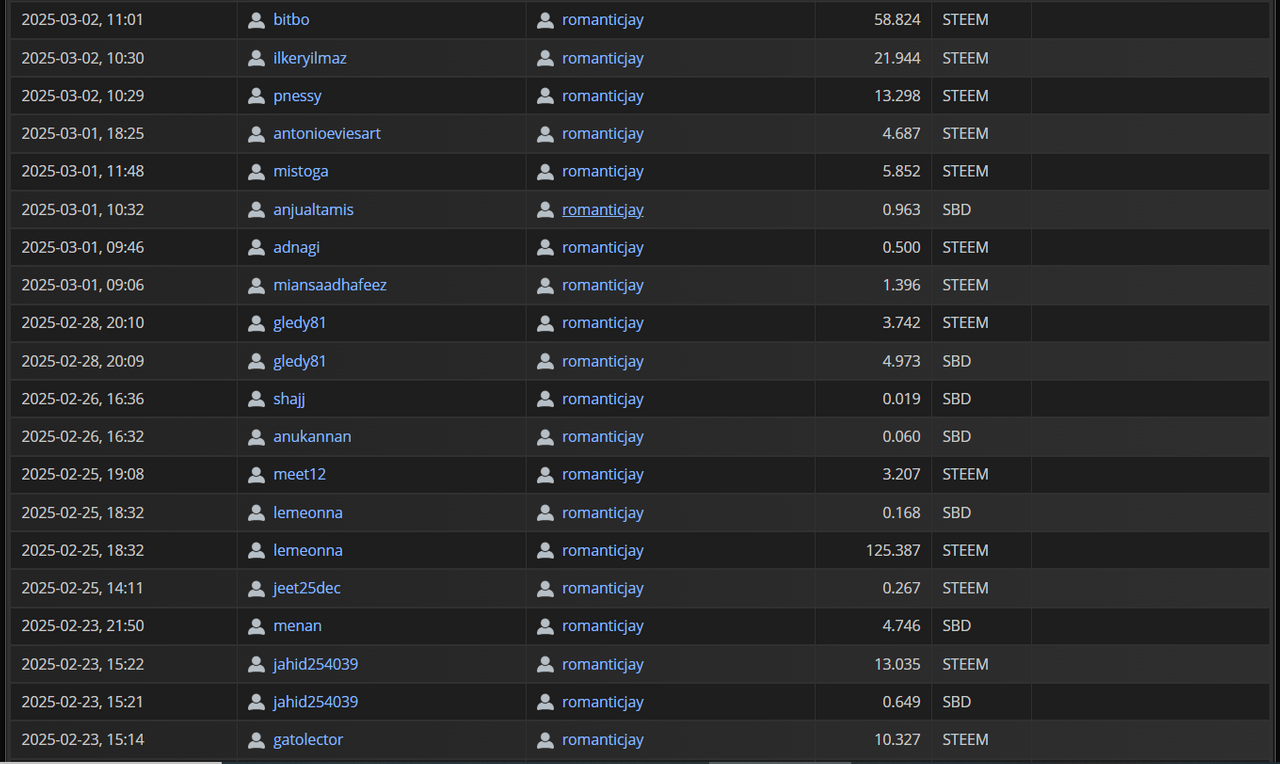
Task: Click the date 2025-02-23, 21:50
Action: (82, 626)
